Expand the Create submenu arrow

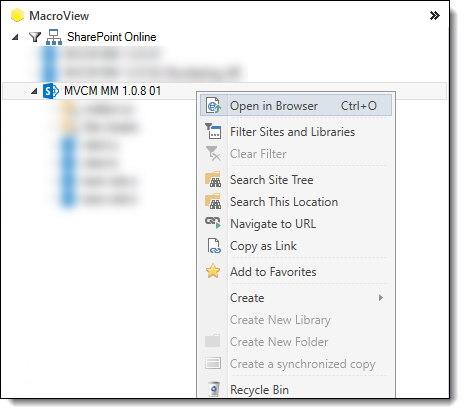pyautogui.click(x=381, y=298)
